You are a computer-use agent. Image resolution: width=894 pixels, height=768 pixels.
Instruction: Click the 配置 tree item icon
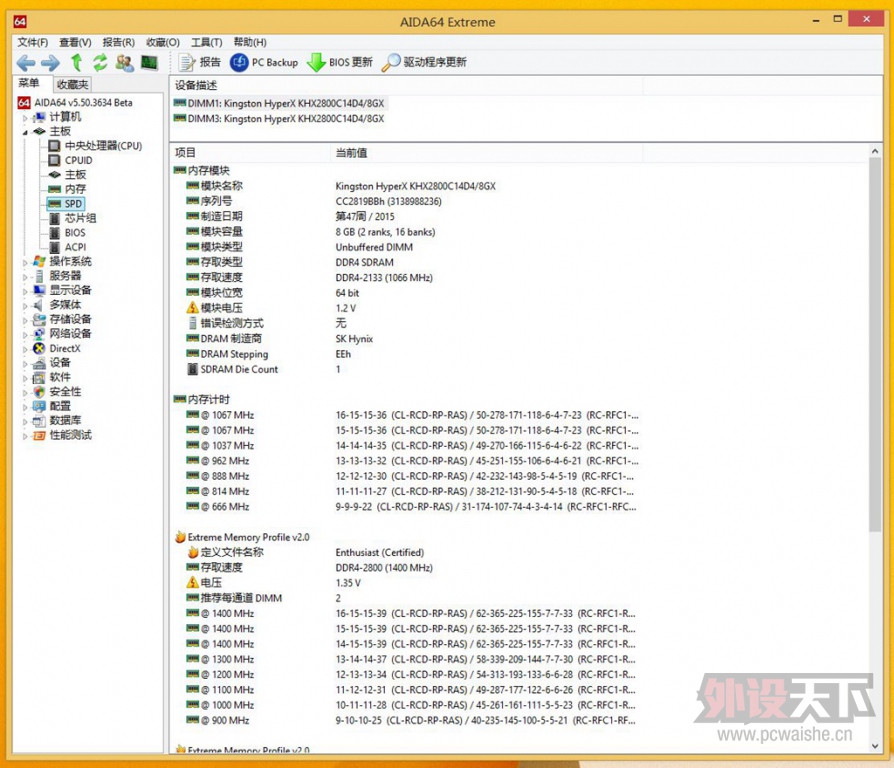[39, 406]
